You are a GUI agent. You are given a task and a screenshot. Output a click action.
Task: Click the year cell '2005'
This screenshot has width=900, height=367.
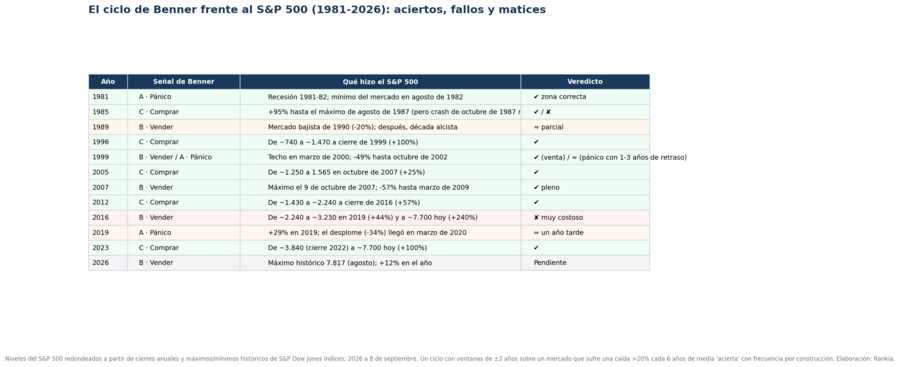(108, 172)
